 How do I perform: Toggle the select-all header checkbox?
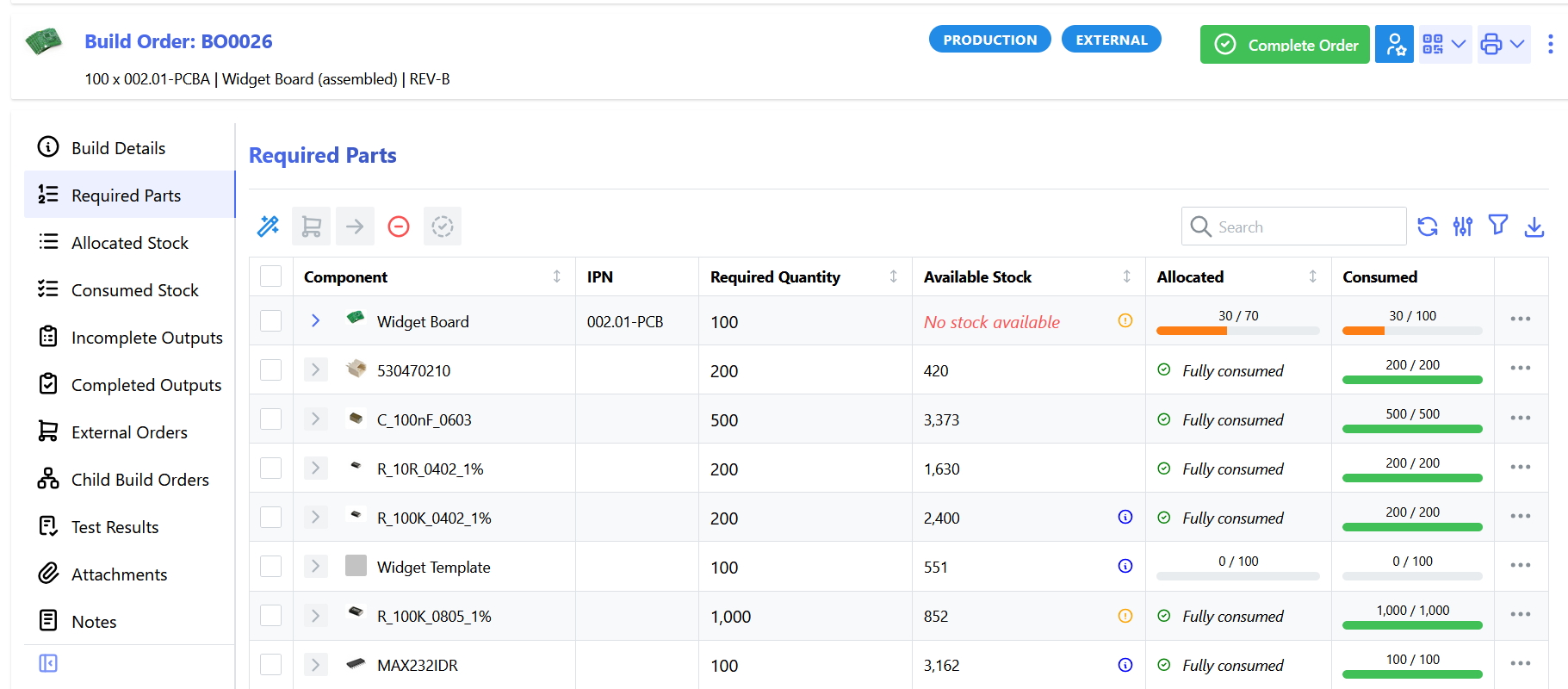tap(271, 276)
